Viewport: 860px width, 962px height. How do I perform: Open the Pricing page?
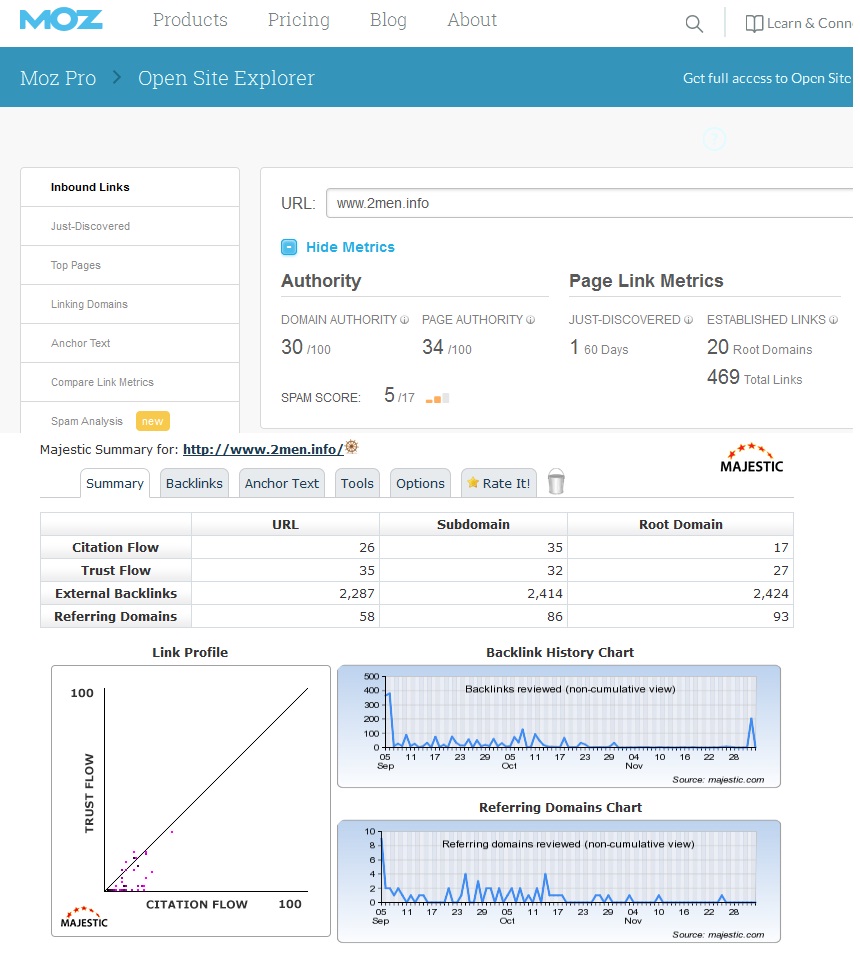[298, 20]
